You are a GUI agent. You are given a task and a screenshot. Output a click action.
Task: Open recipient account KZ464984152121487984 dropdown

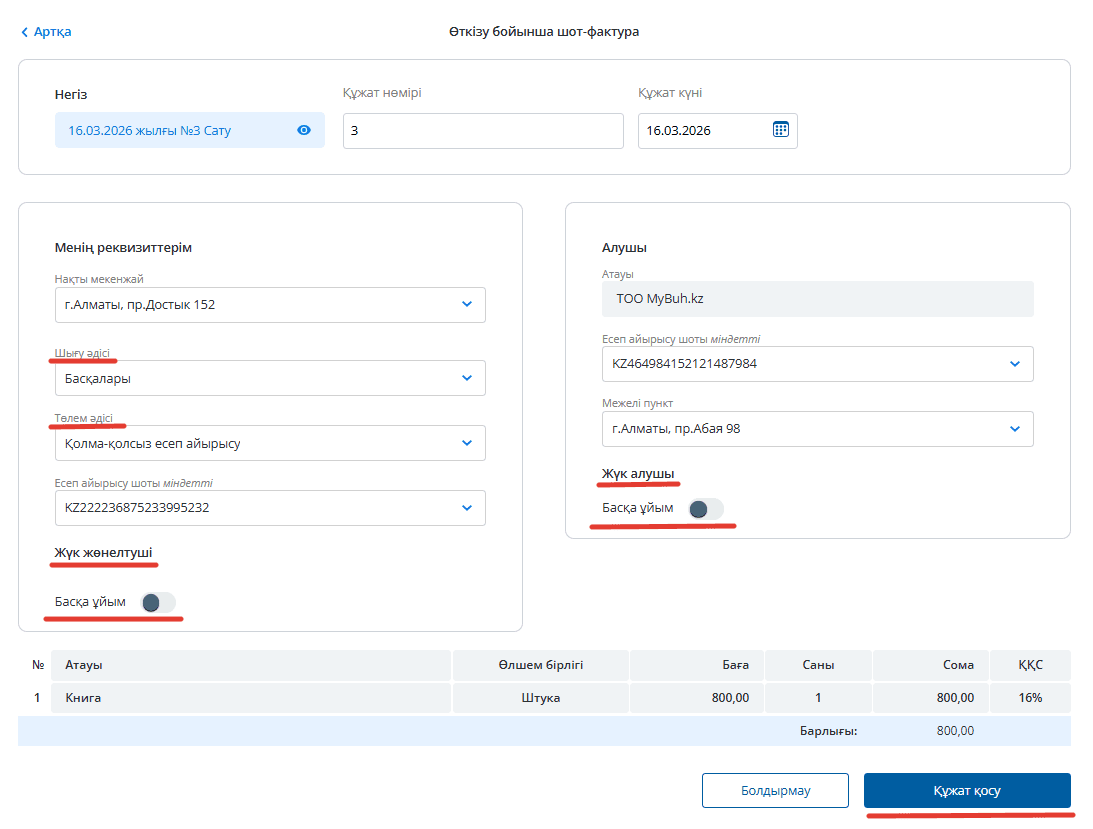pyautogui.click(x=1014, y=364)
